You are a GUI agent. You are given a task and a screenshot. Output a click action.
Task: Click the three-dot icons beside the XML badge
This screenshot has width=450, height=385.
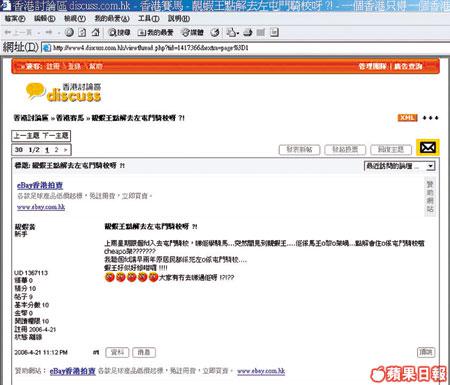click(430, 118)
